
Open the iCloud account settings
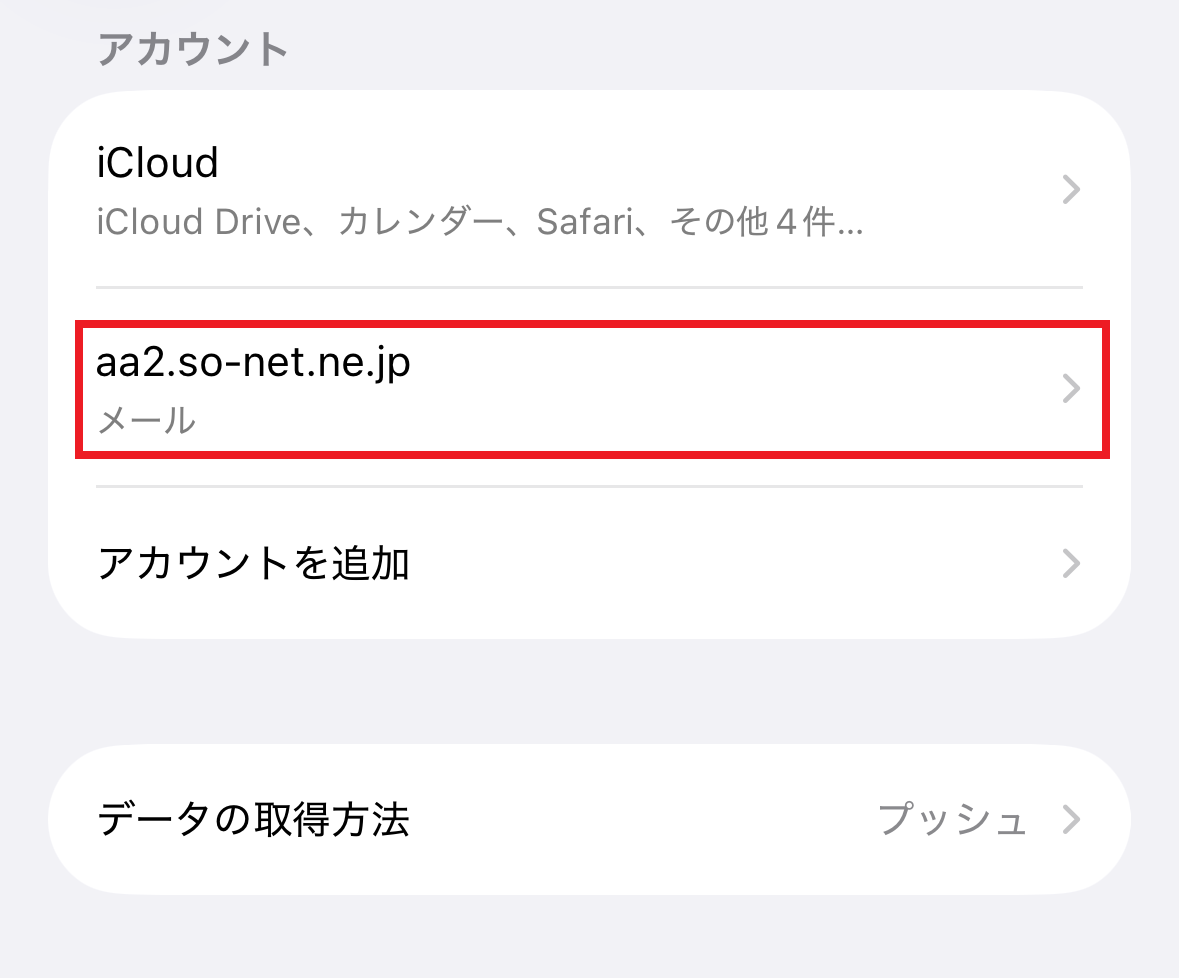click(158, 162)
